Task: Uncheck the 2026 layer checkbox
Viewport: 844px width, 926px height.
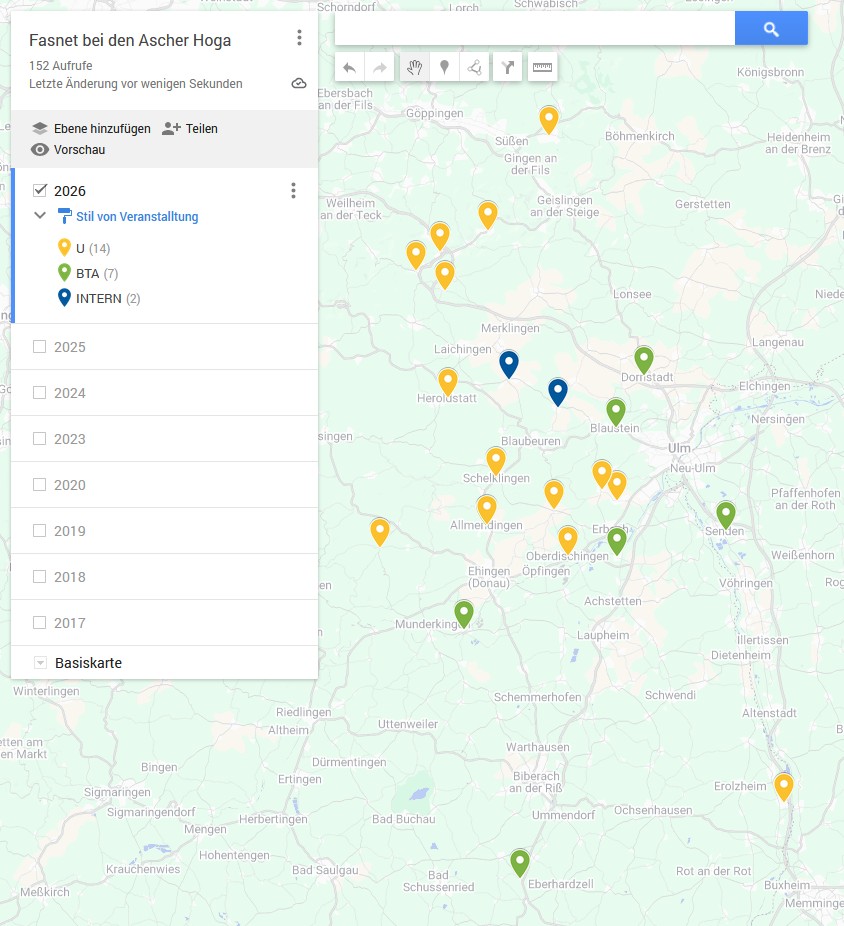Action: [40, 190]
